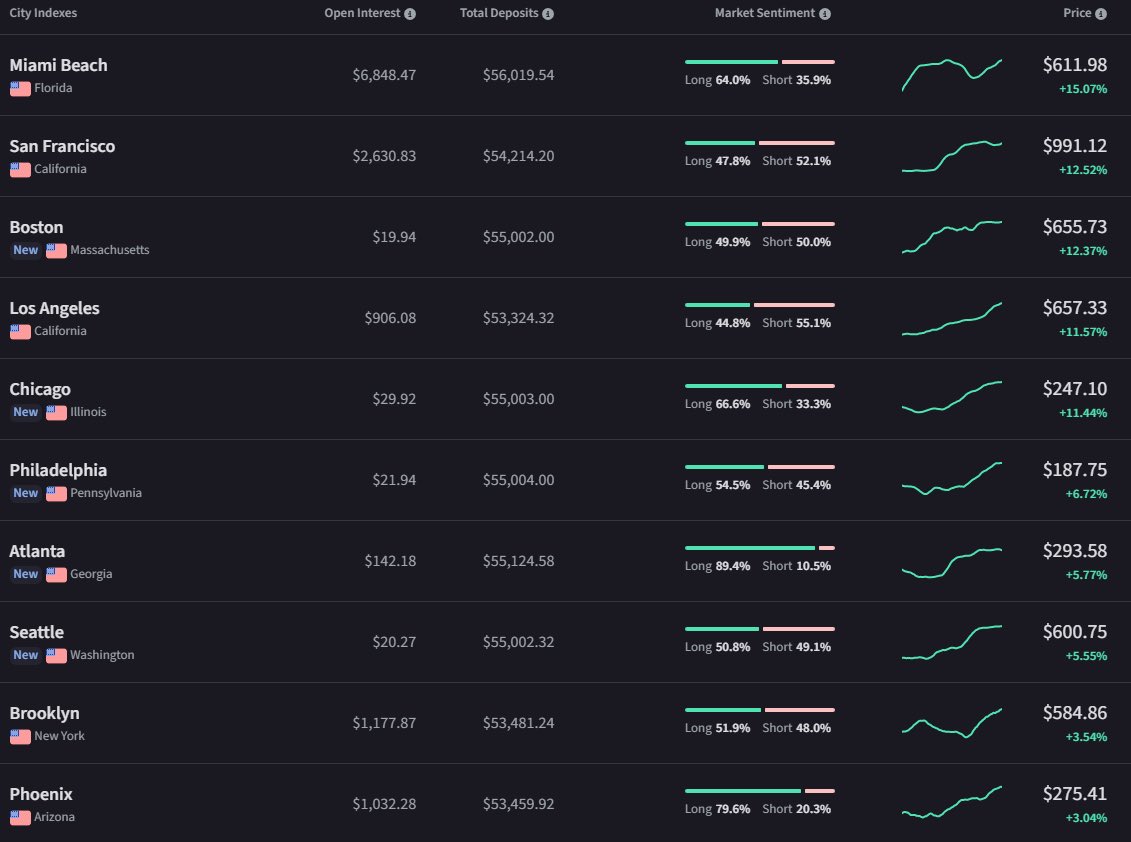1131x842 pixels.
Task: Click Atlanta's long sentiment bar
Action: [747, 547]
